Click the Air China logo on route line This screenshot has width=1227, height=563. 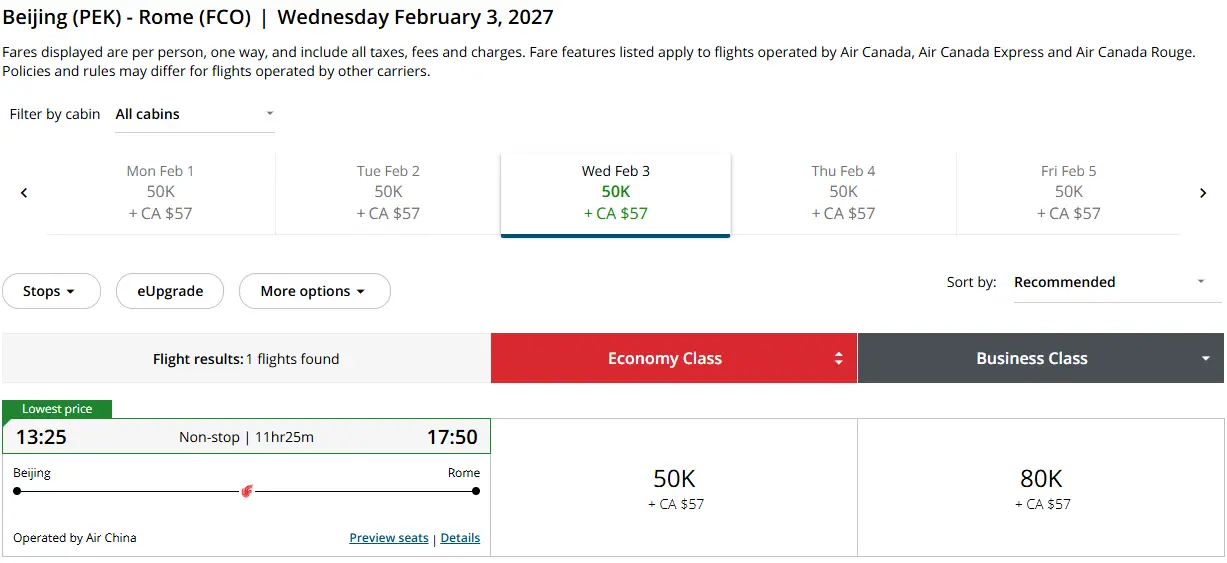(x=247, y=491)
